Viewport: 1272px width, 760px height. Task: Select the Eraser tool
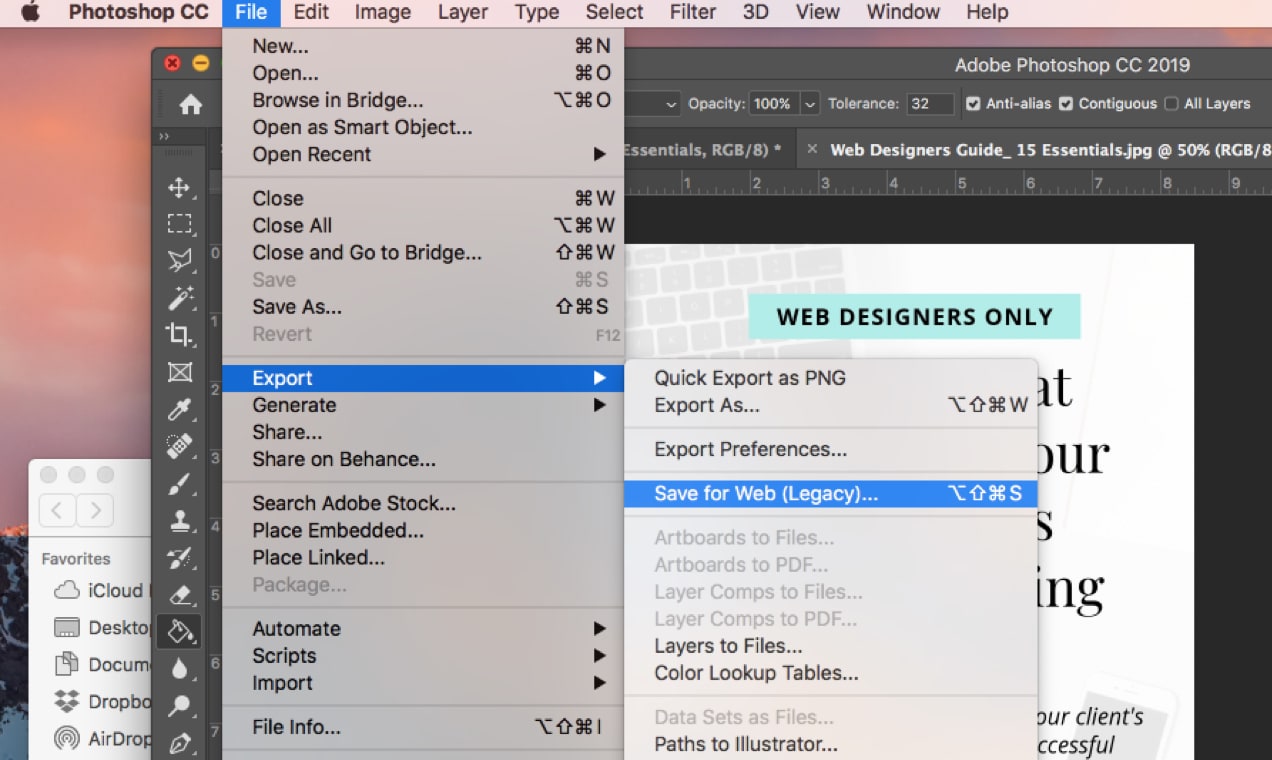(179, 595)
